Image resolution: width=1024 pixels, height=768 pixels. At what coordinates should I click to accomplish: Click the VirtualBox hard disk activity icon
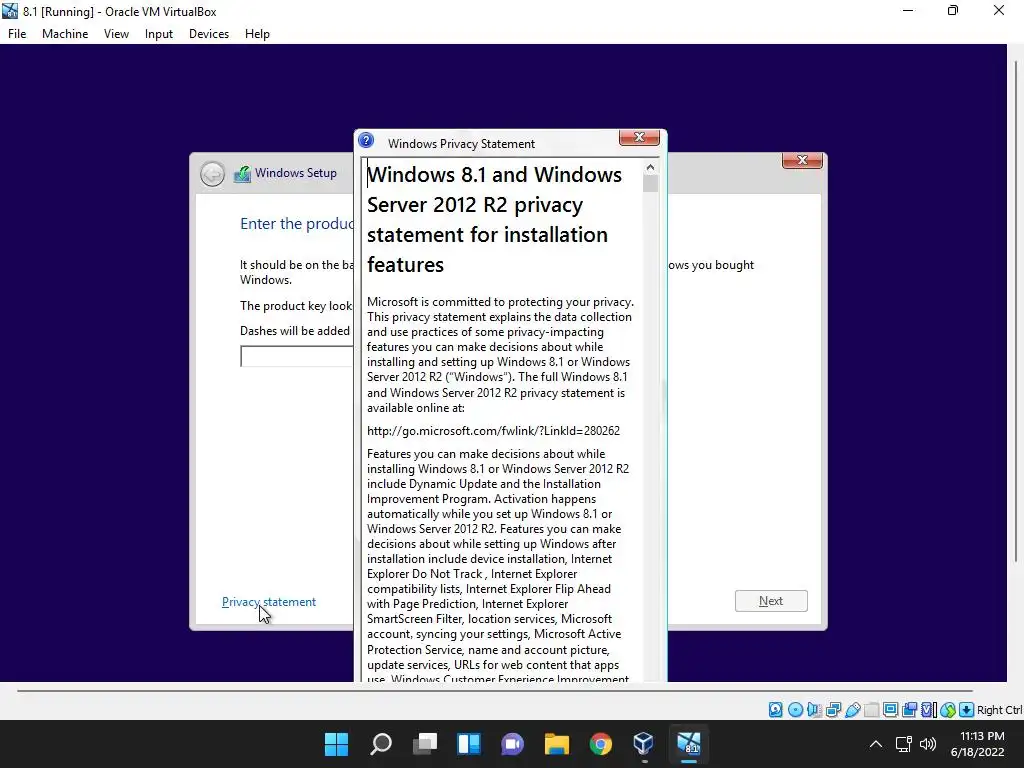(775, 710)
